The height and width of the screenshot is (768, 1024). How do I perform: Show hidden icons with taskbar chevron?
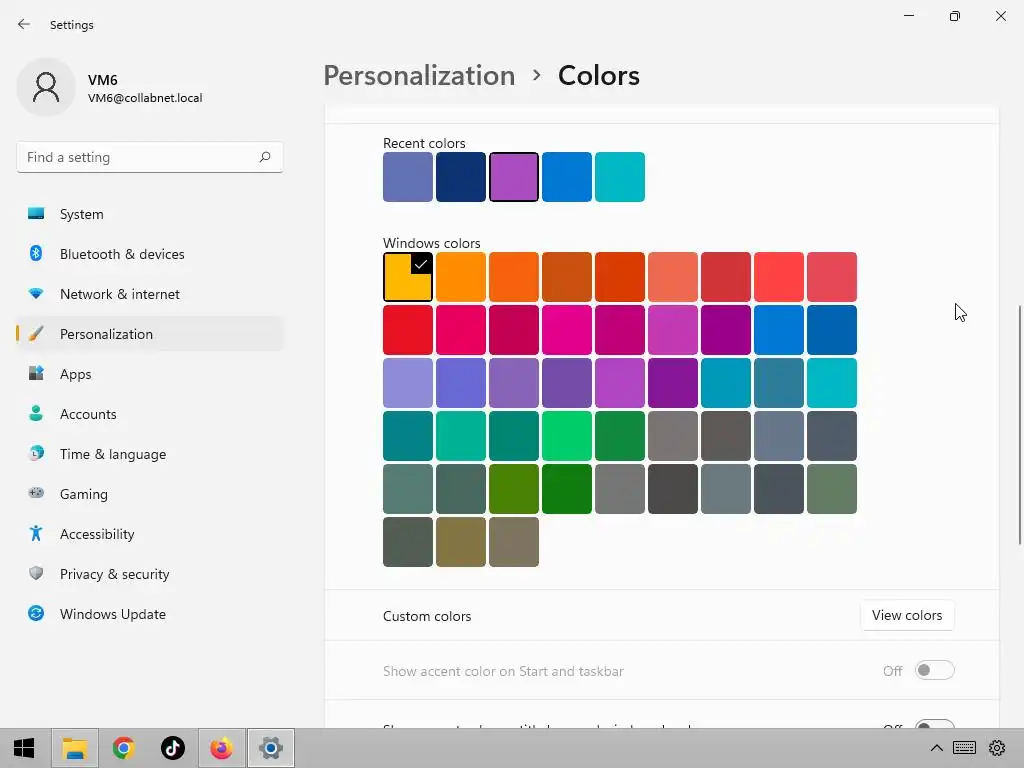tap(936, 748)
